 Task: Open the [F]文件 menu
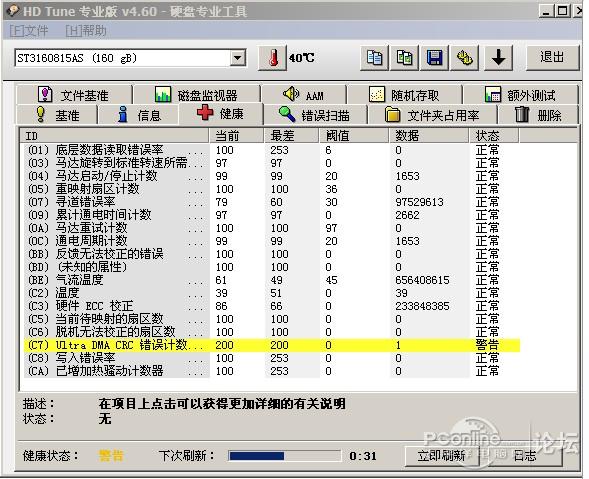click(x=29, y=30)
